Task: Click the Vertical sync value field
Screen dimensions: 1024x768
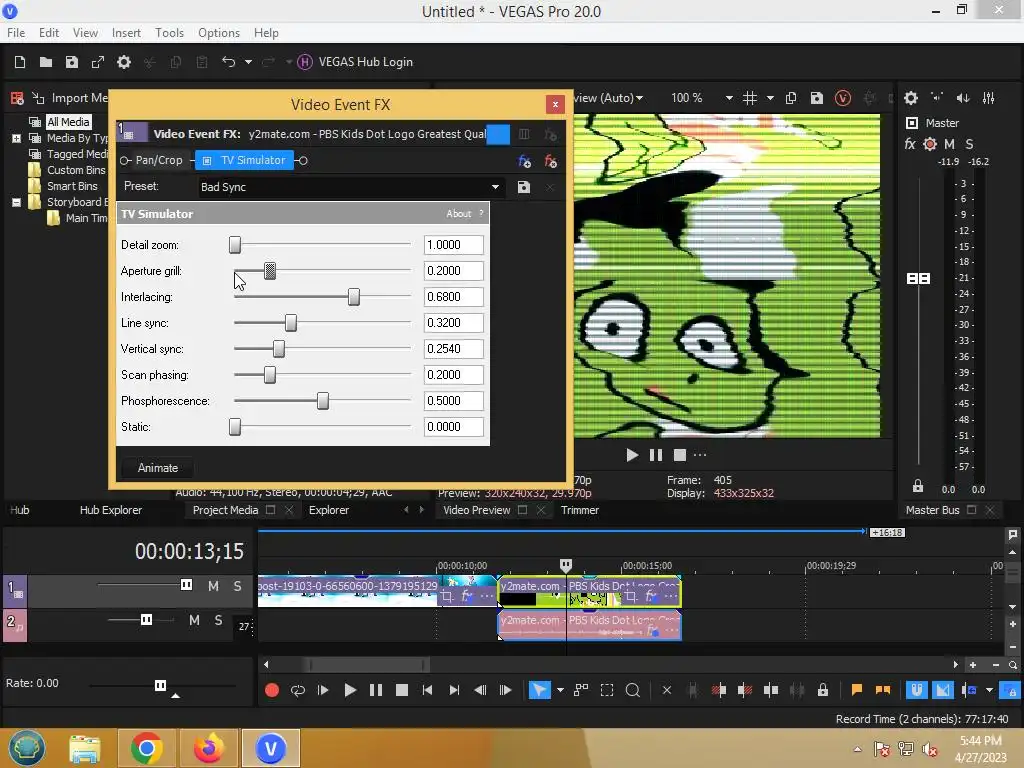Action: click(x=453, y=349)
